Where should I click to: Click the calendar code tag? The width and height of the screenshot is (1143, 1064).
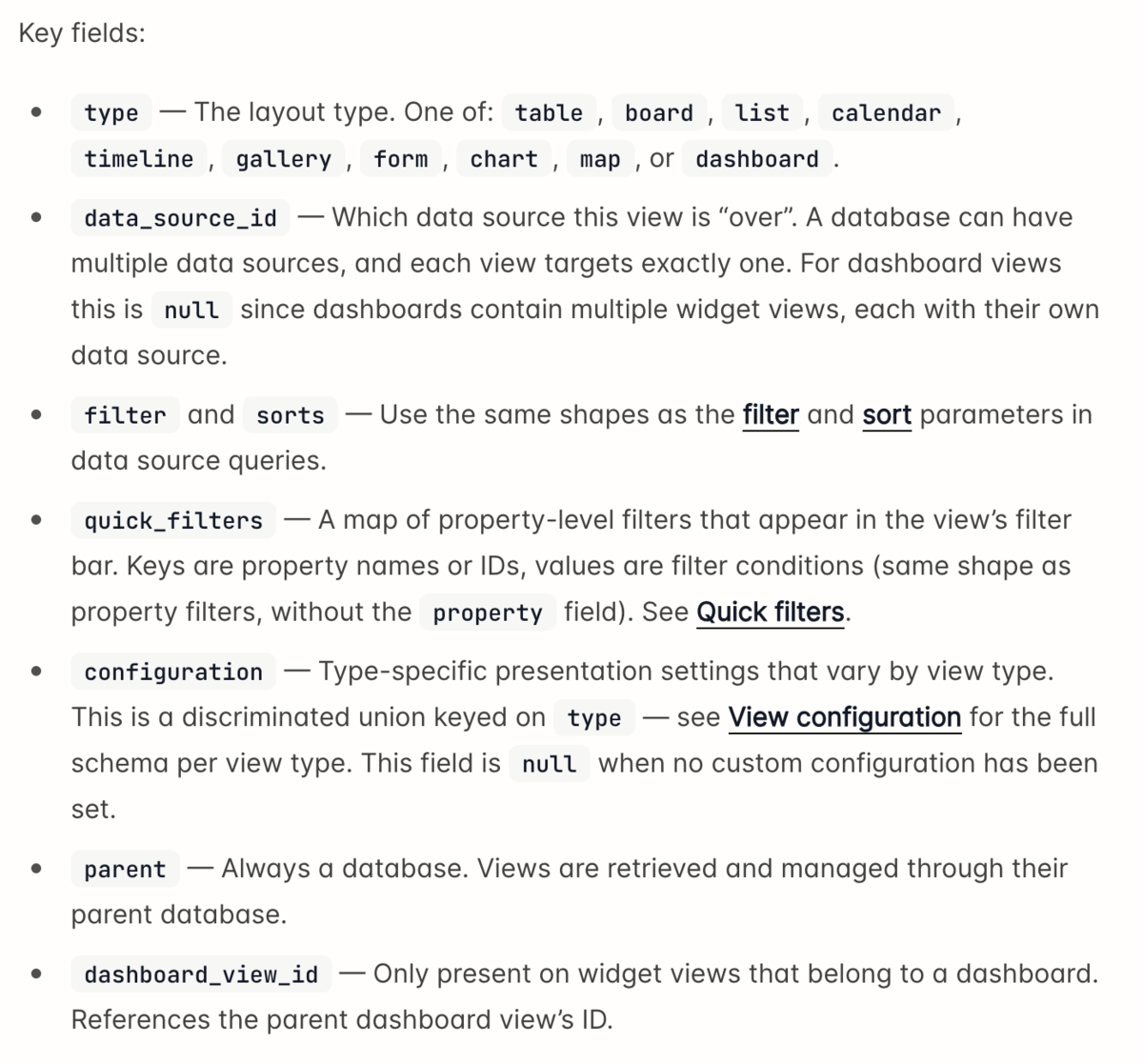tap(886, 112)
